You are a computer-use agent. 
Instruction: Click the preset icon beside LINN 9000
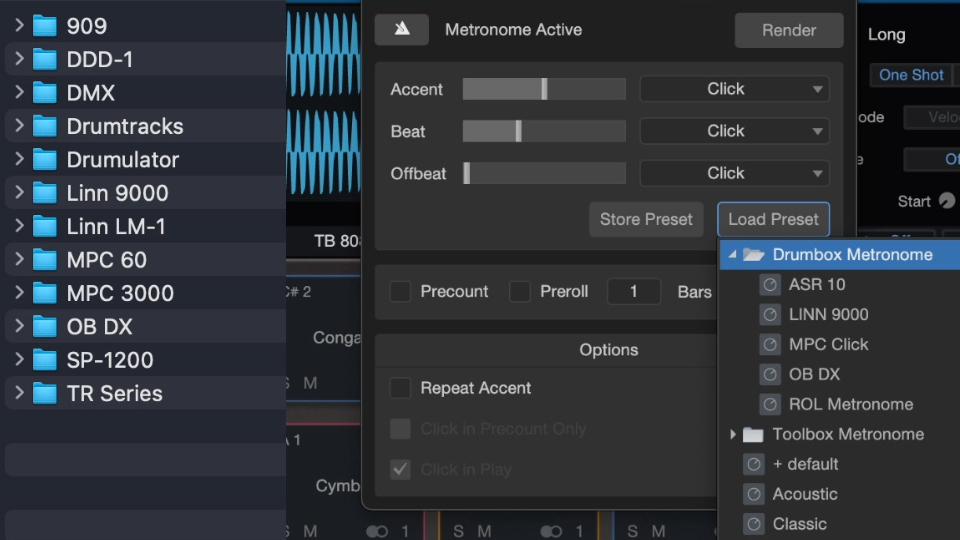[x=770, y=315]
